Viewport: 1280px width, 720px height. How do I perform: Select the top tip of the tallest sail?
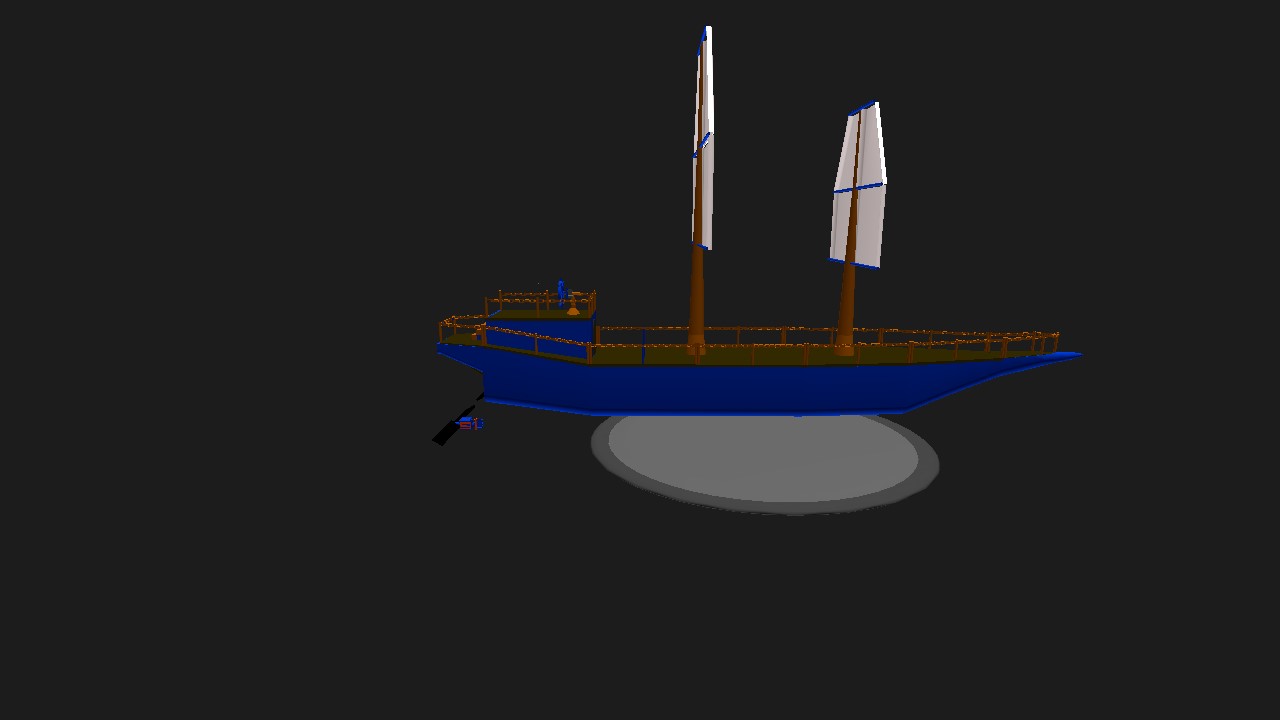pos(708,30)
